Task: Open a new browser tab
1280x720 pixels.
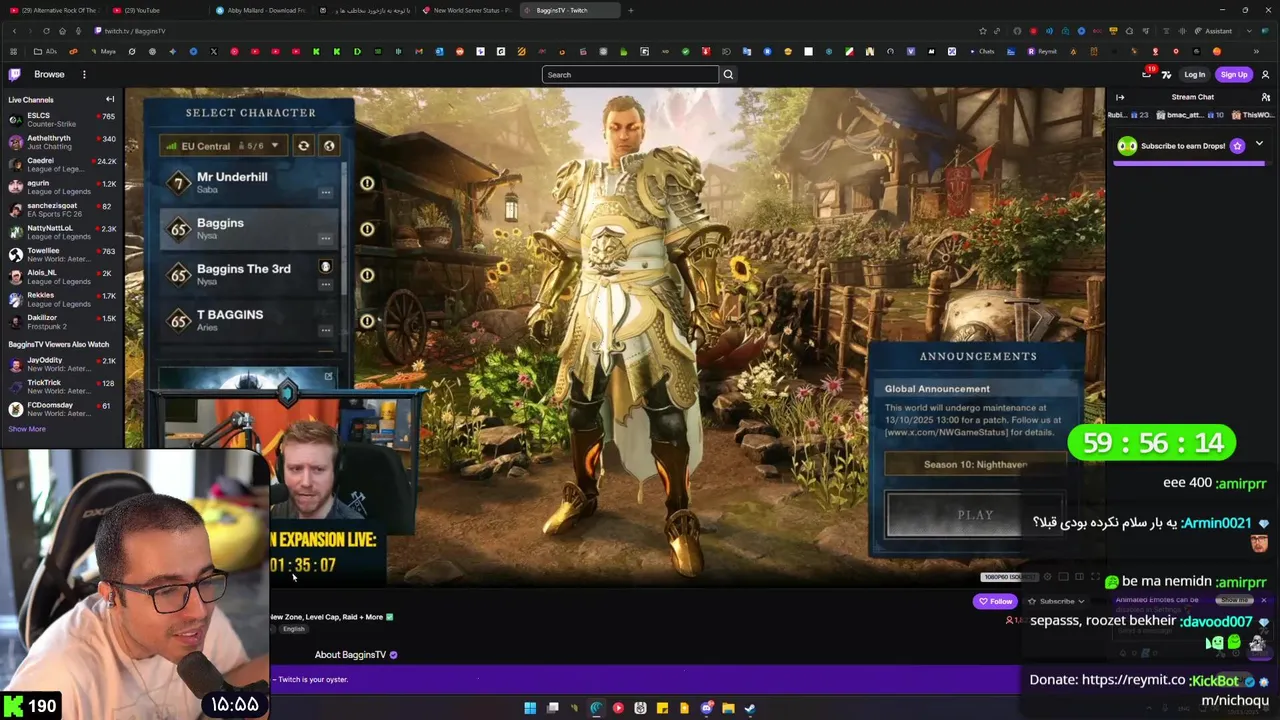Action: click(x=630, y=10)
